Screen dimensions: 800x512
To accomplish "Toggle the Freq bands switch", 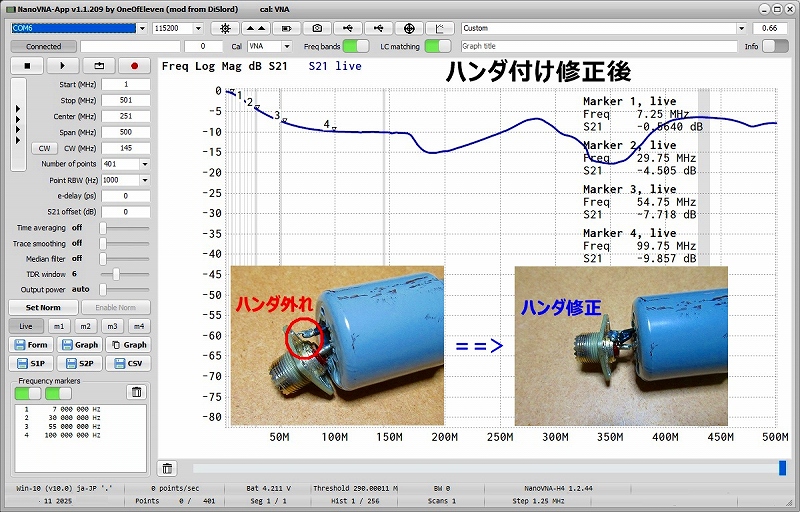I will (355, 46).
